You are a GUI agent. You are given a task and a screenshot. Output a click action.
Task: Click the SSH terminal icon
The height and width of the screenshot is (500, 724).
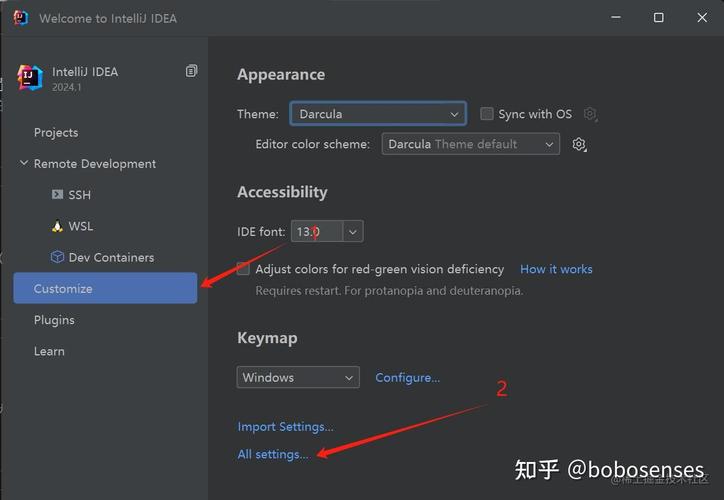point(57,194)
